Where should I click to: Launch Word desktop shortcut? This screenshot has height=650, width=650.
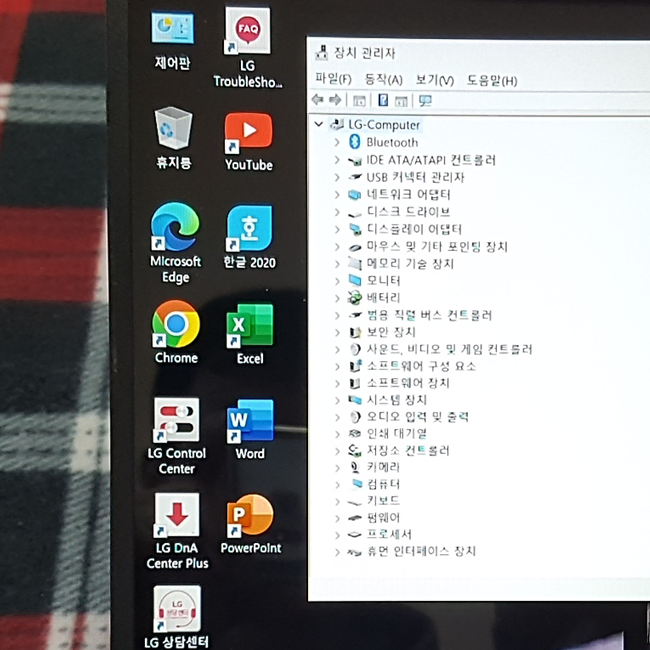tap(250, 429)
